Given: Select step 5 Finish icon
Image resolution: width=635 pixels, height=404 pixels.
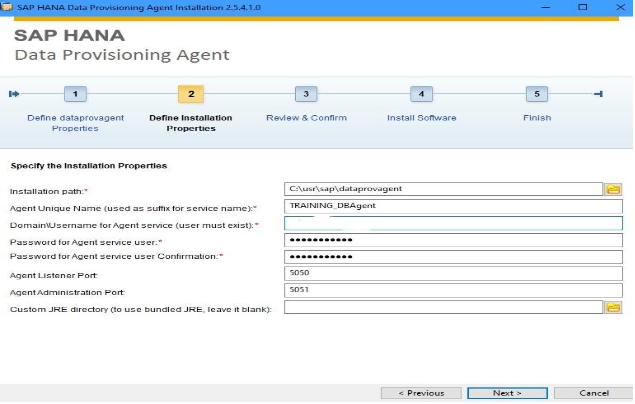Looking at the screenshot, I should coord(537,94).
